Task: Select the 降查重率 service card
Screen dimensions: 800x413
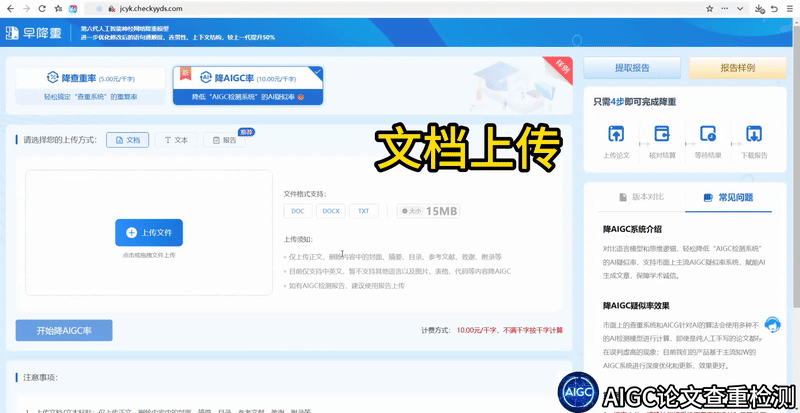Action: (91, 86)
